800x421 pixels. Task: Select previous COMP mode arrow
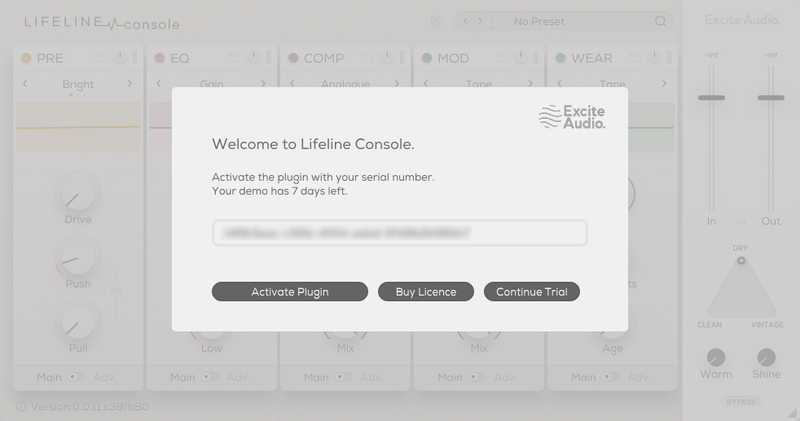tap(292, 83)
